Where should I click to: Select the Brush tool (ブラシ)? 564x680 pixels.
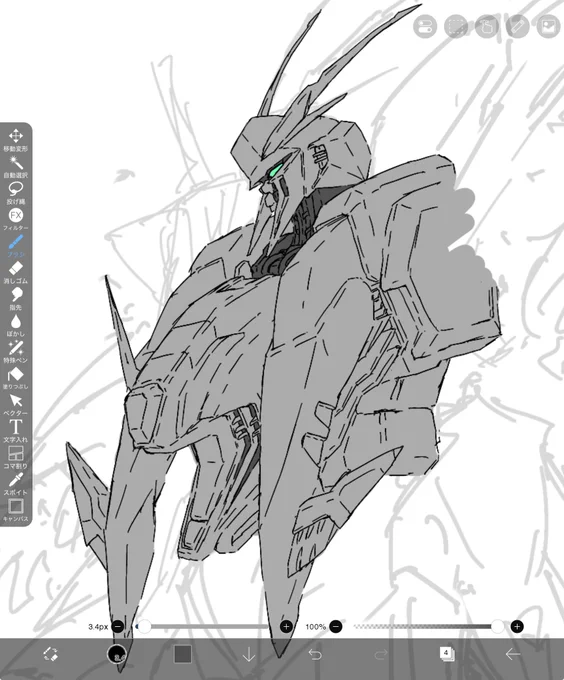click(x=16, y=246)
